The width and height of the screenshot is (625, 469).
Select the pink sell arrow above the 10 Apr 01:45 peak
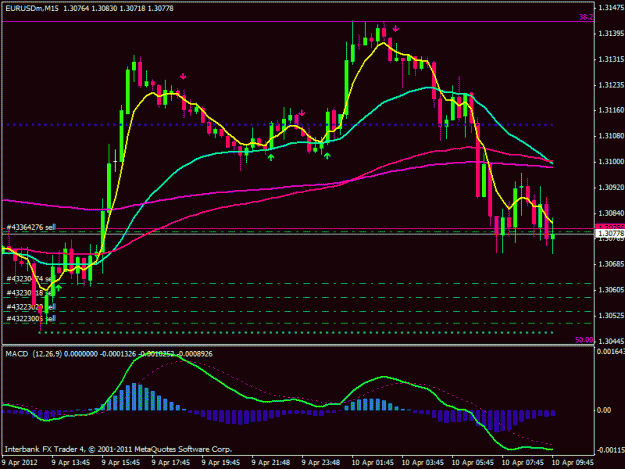[395, 29]
